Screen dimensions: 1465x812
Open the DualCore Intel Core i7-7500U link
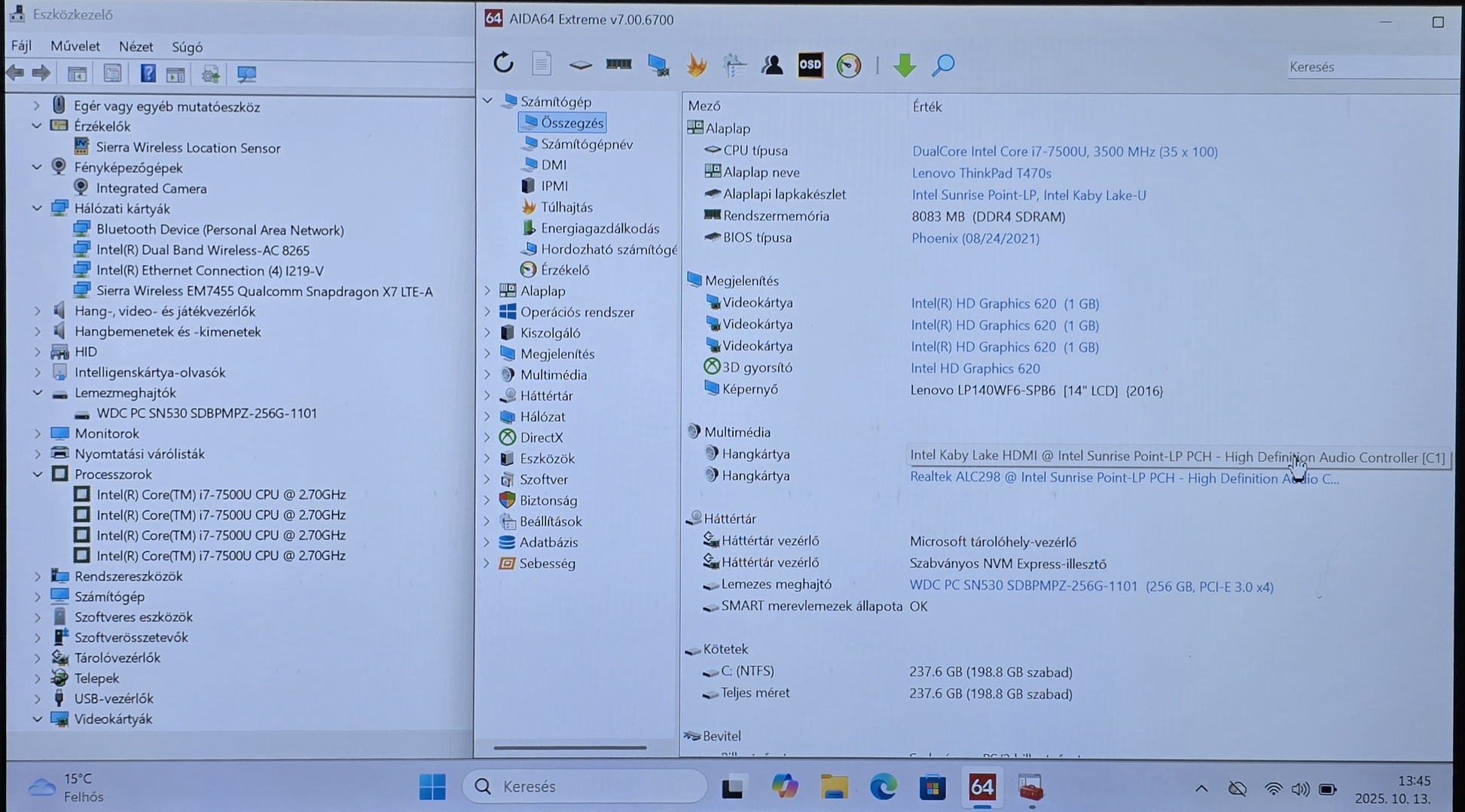click(x=1064, y=151)
